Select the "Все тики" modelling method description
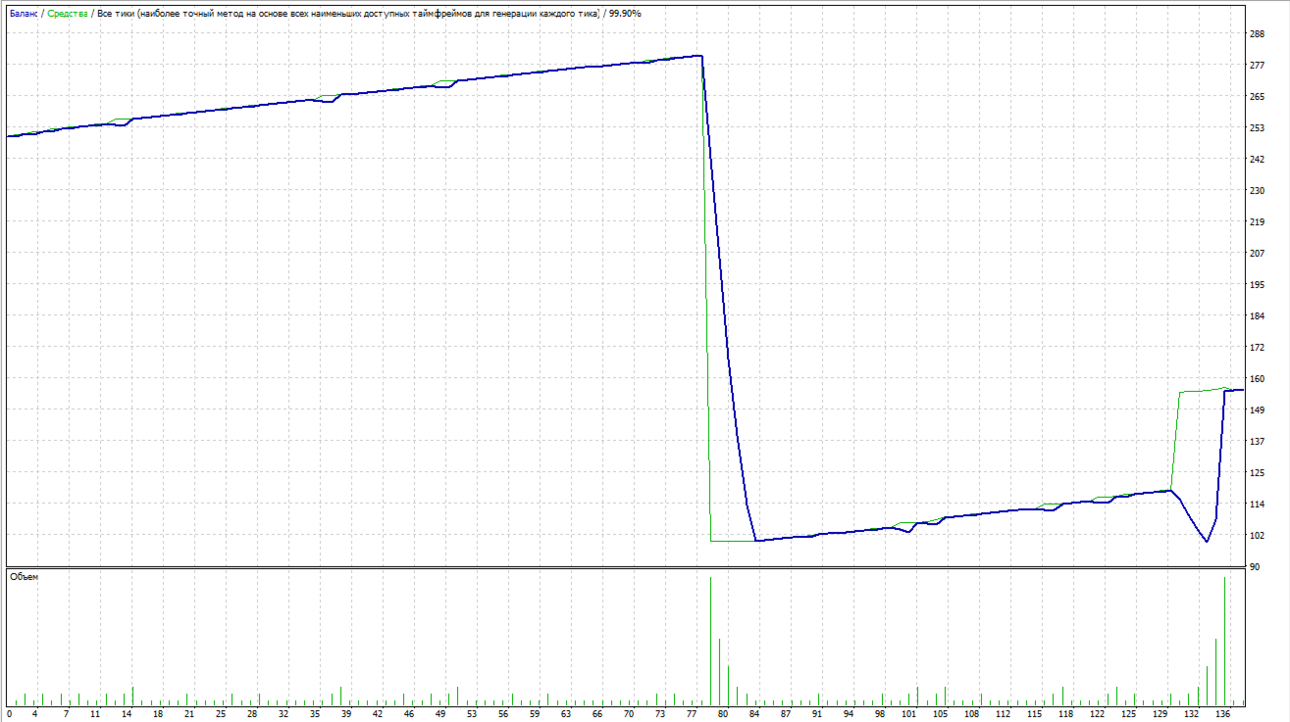 pos(349,14)
